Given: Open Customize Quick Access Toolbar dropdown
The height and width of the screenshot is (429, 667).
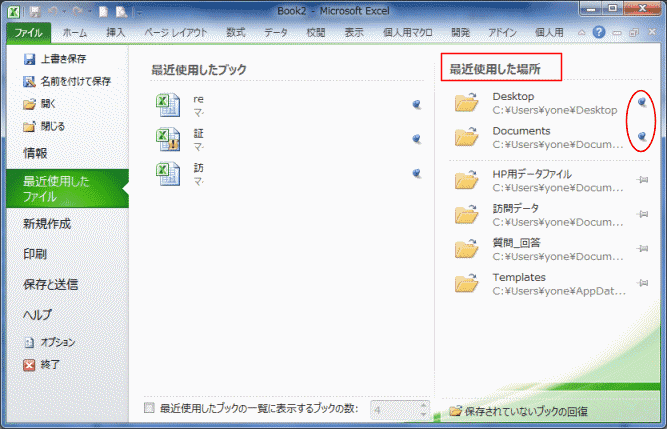Looking at the screenshot, I should coord(139,13).
